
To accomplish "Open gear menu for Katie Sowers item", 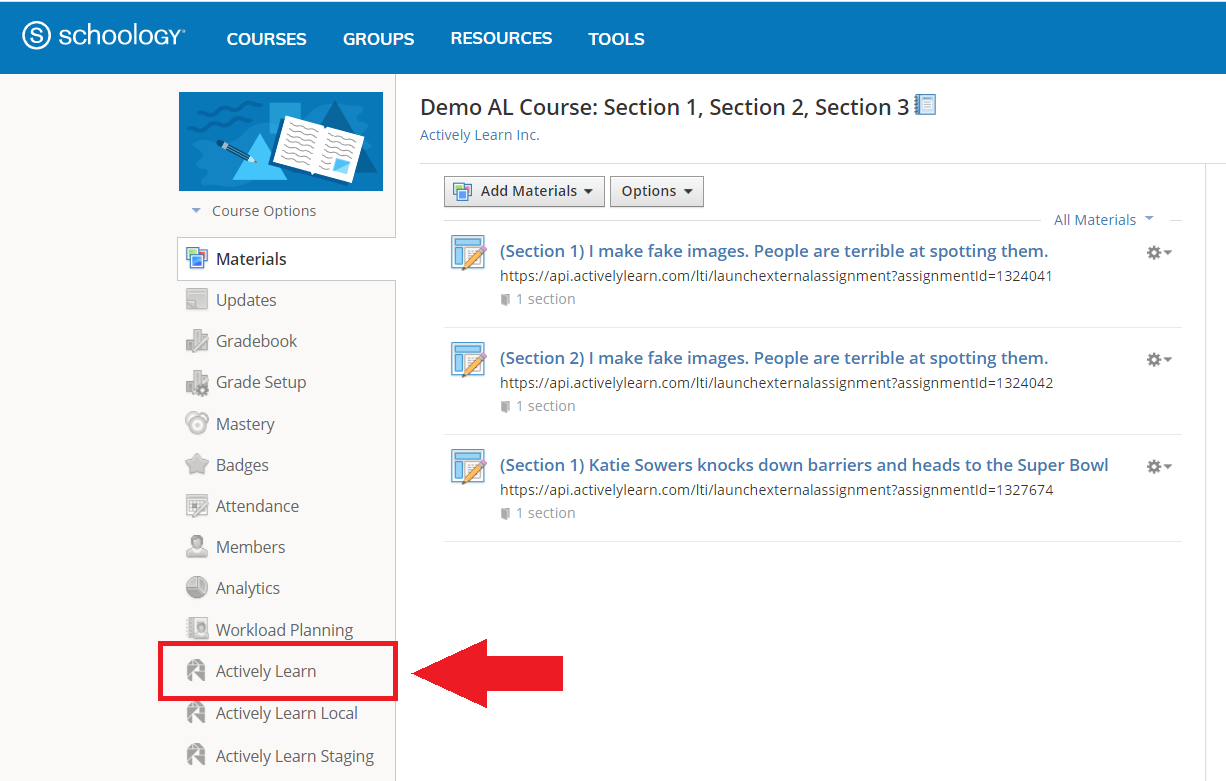I will click(x=1159, y=467).
